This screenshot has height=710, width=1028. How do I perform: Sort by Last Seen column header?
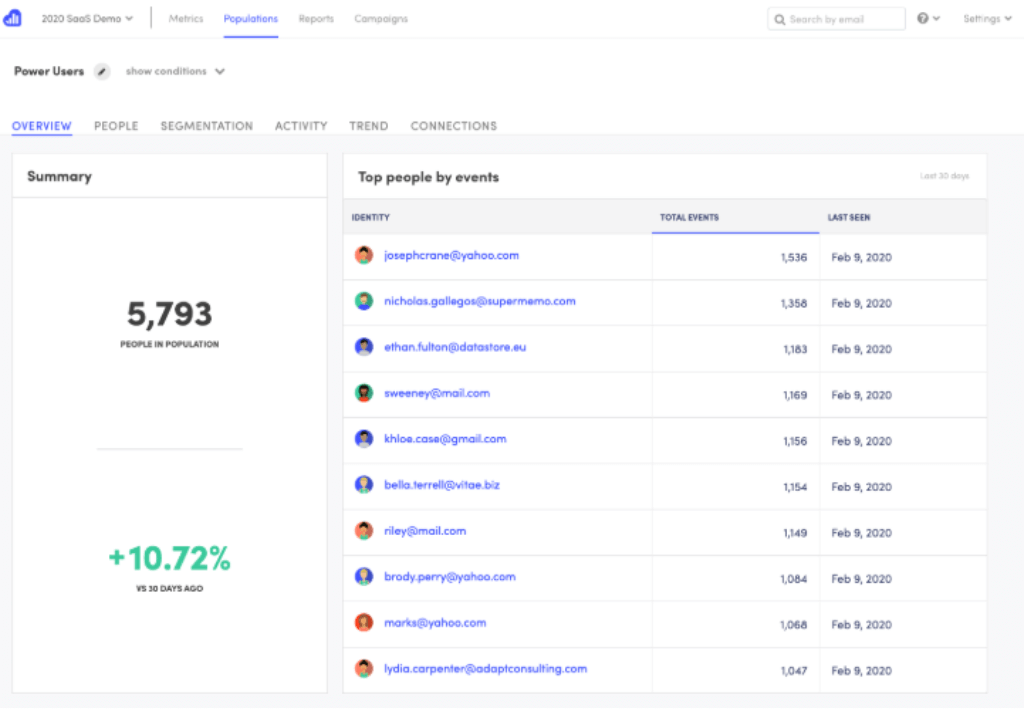849,218
